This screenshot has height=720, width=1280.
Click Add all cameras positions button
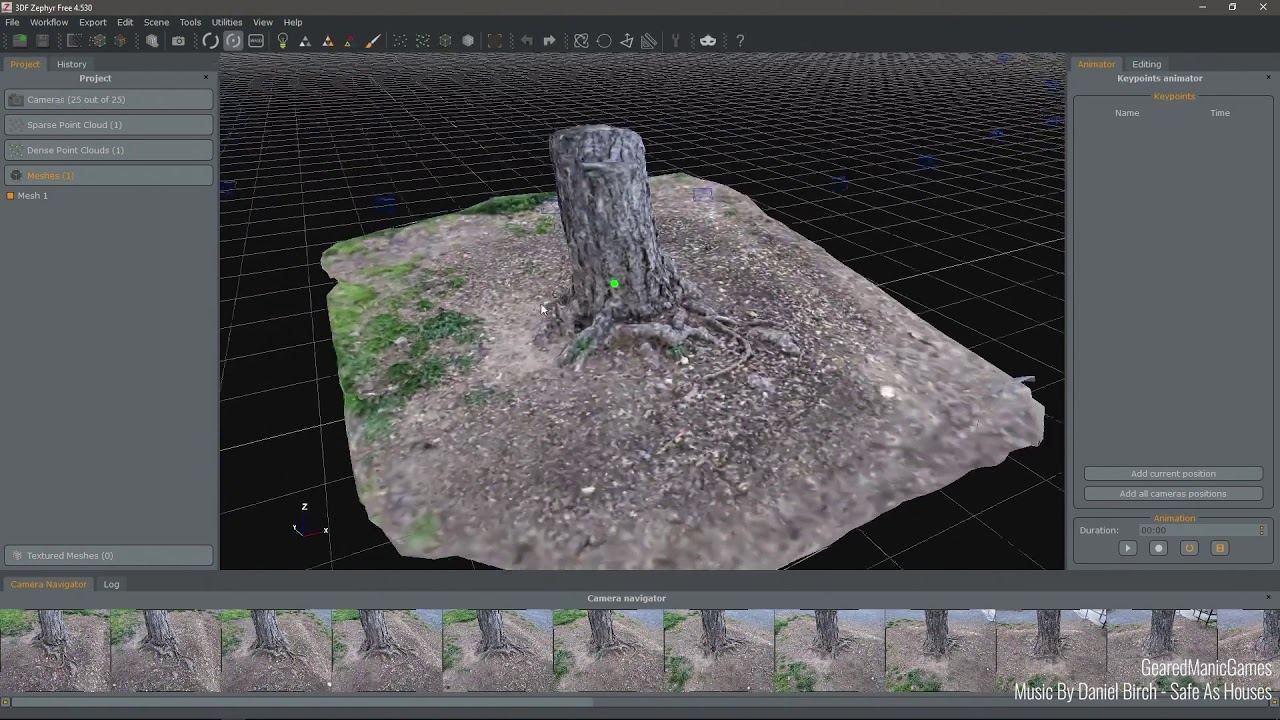tap(1173, 494)
